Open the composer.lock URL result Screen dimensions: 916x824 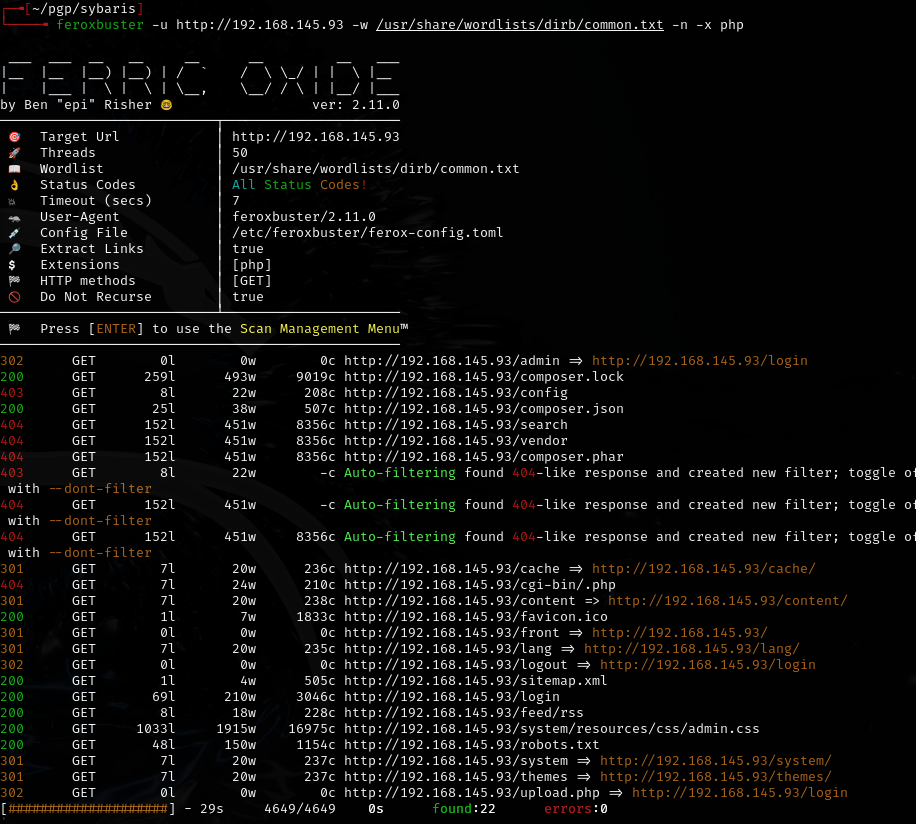pos(483,377)
